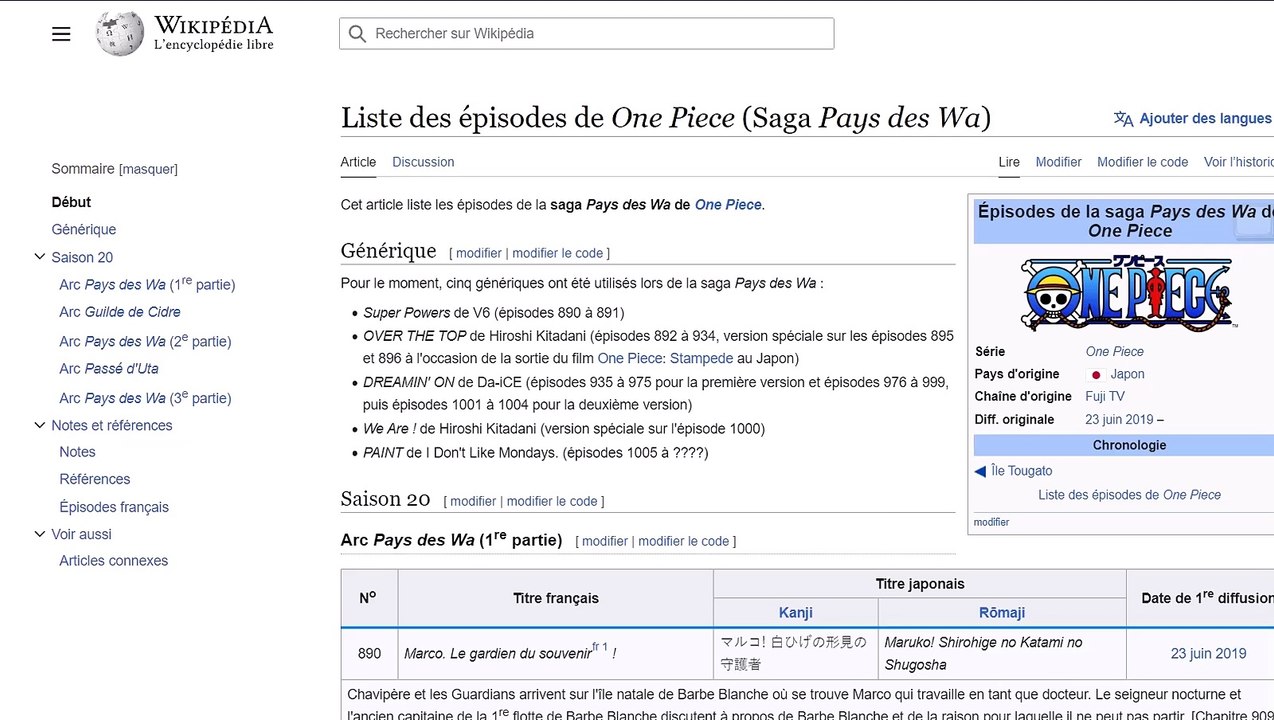The image size is (1274, 720).
Task: Open the Île Tougato chronology link
Action: (1022, 471)
